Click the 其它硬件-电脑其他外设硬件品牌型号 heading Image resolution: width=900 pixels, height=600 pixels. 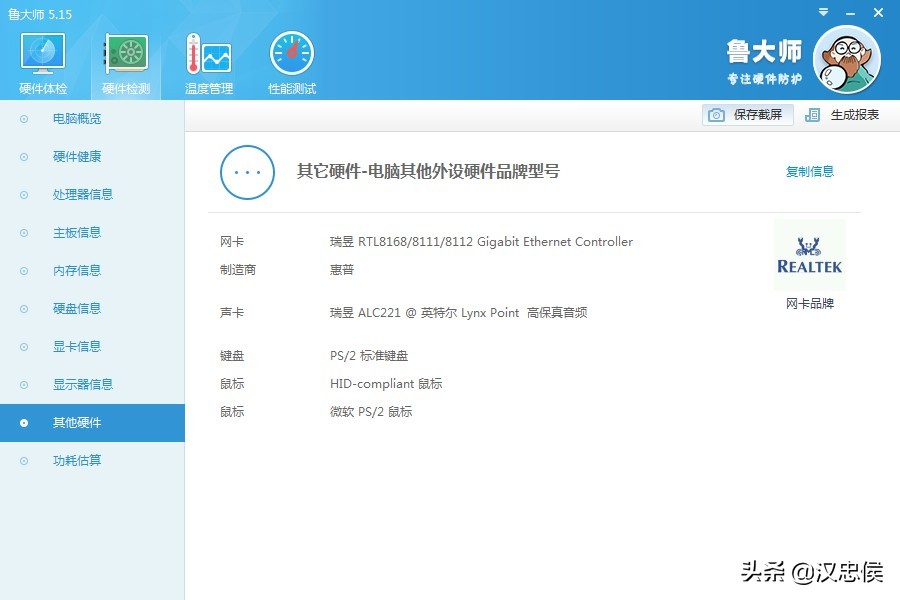click(428, 171)
